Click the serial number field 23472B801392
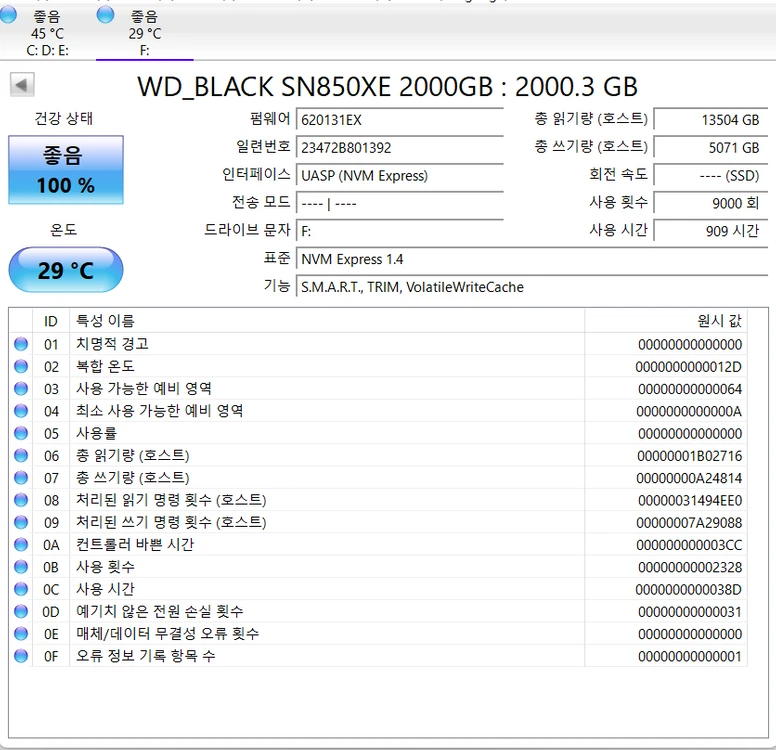Screen dimensions: 776x750 (399, 148)
